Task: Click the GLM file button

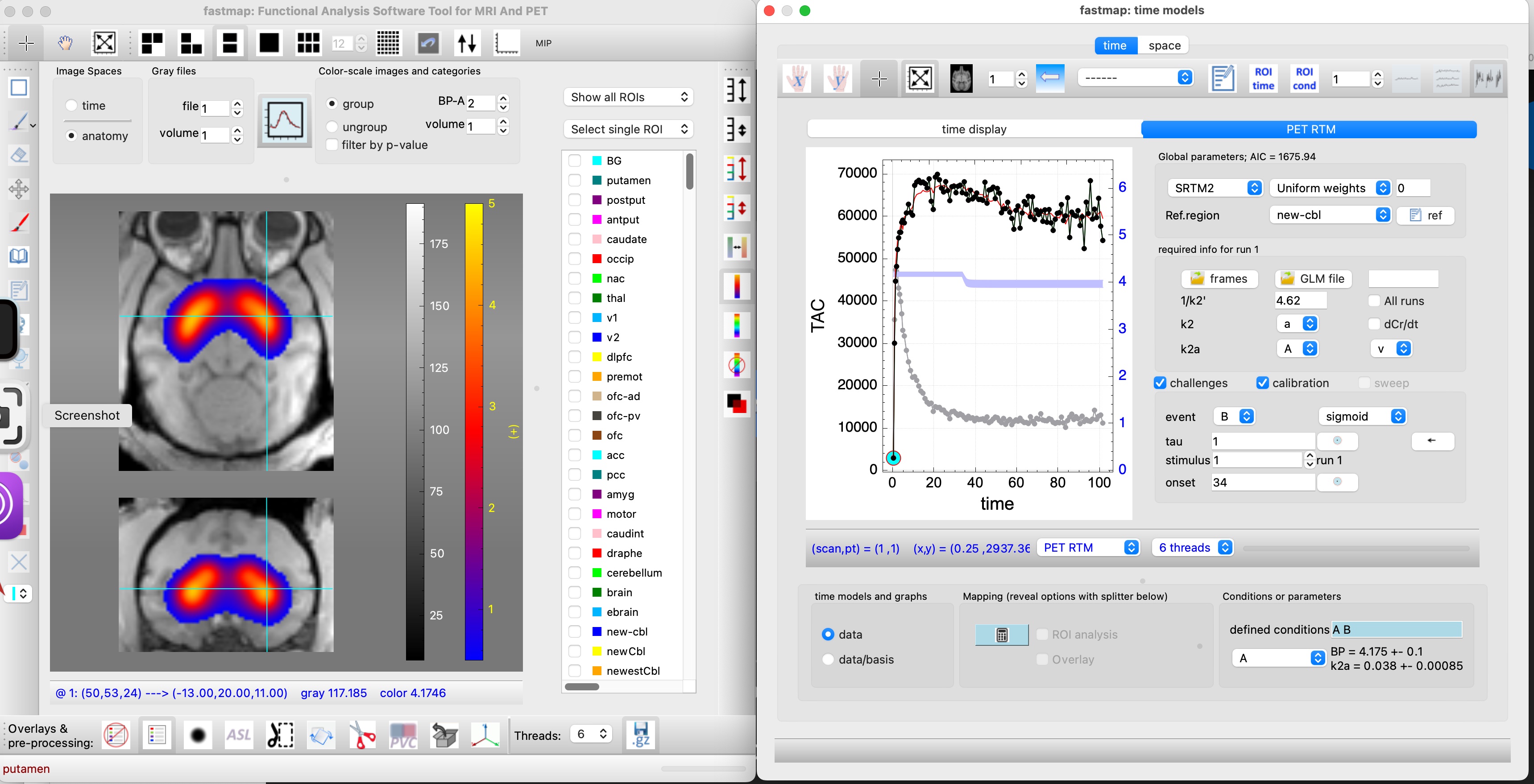Action: [1313, 279]
